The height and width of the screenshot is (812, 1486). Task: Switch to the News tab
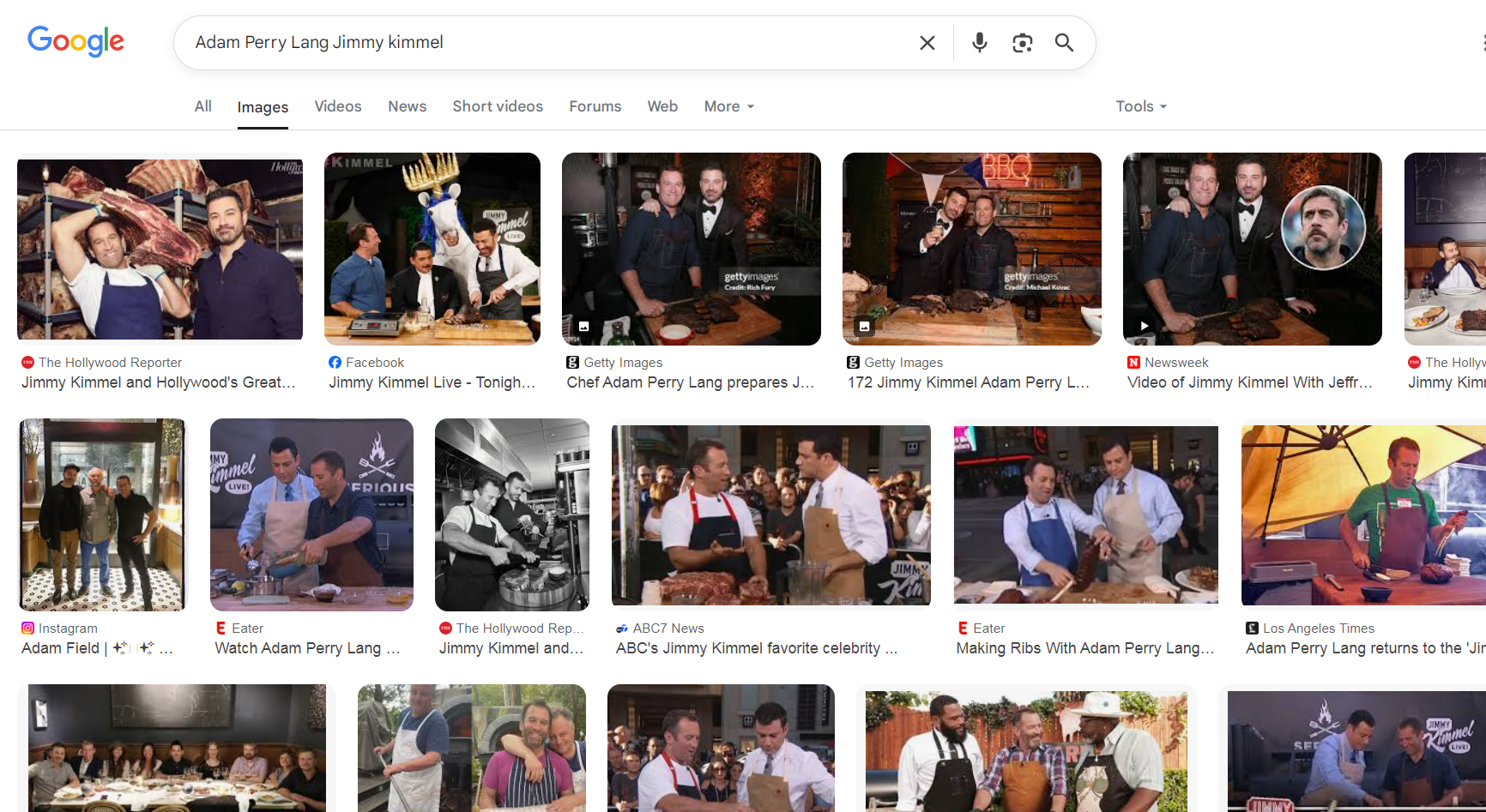(x=407, y=106)
